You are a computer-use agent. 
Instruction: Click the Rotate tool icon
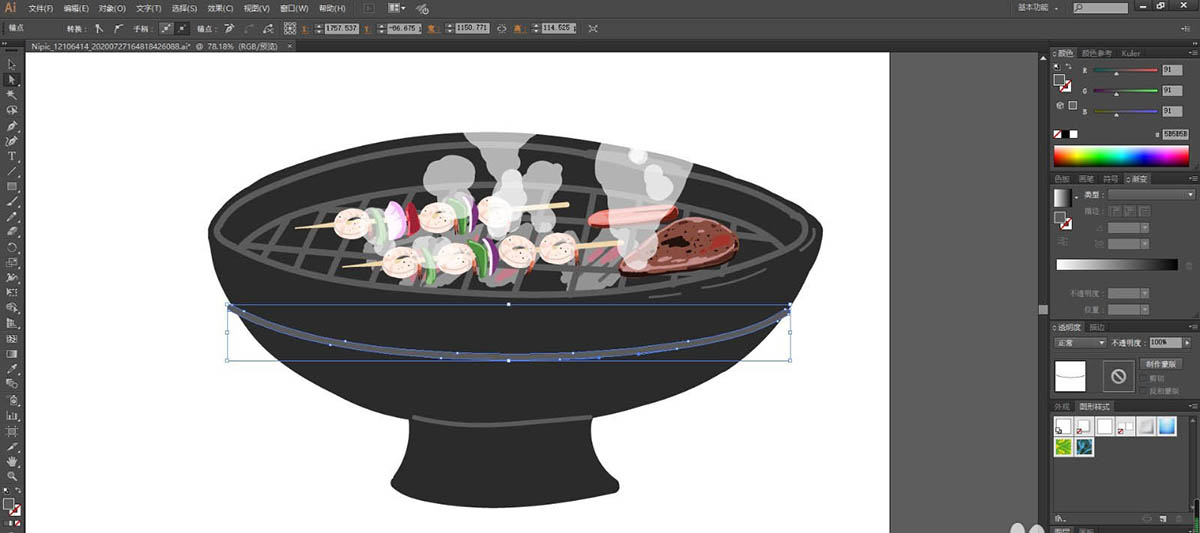(x=12, y=246)
